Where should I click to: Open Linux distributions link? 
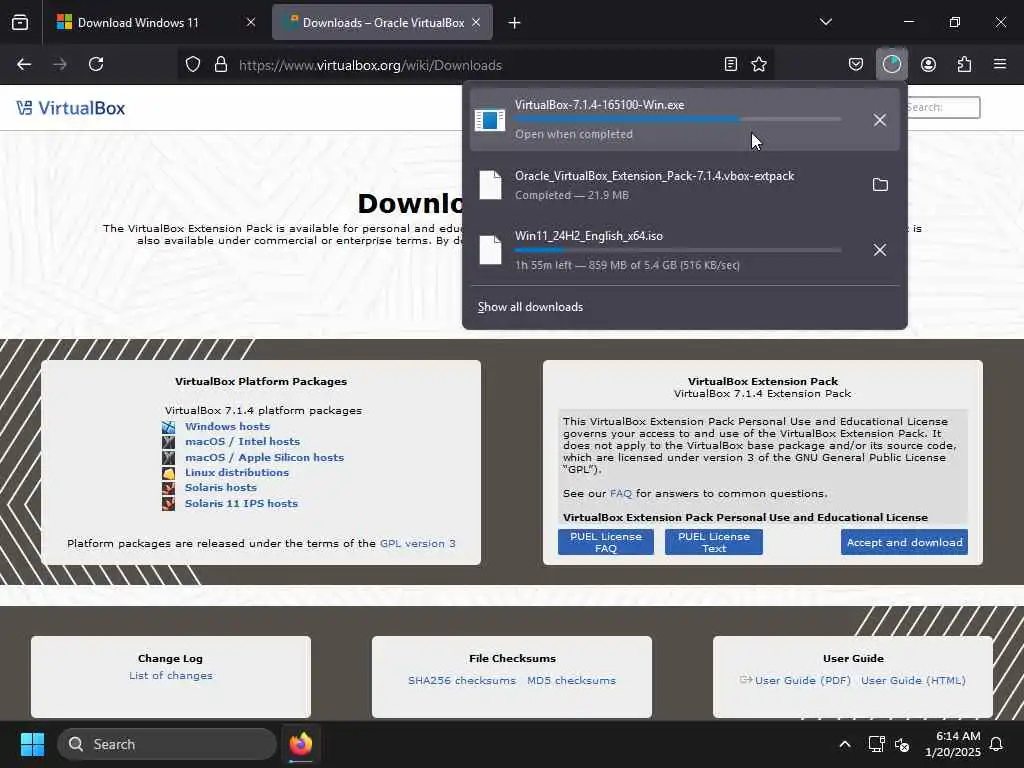236,472
